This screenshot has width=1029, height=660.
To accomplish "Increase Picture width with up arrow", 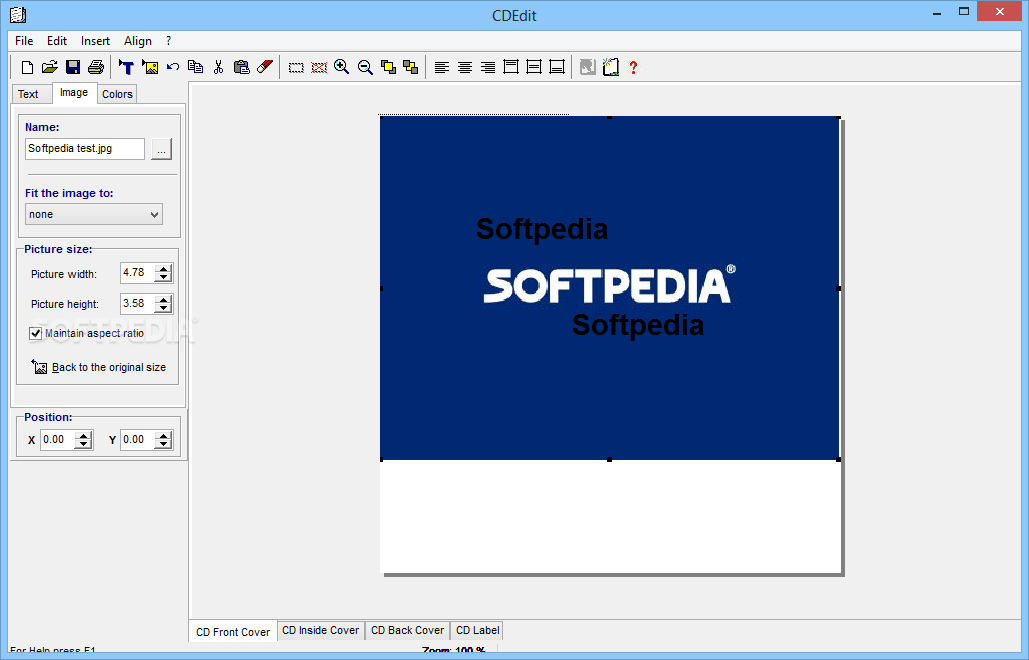I will pos(163,269).
